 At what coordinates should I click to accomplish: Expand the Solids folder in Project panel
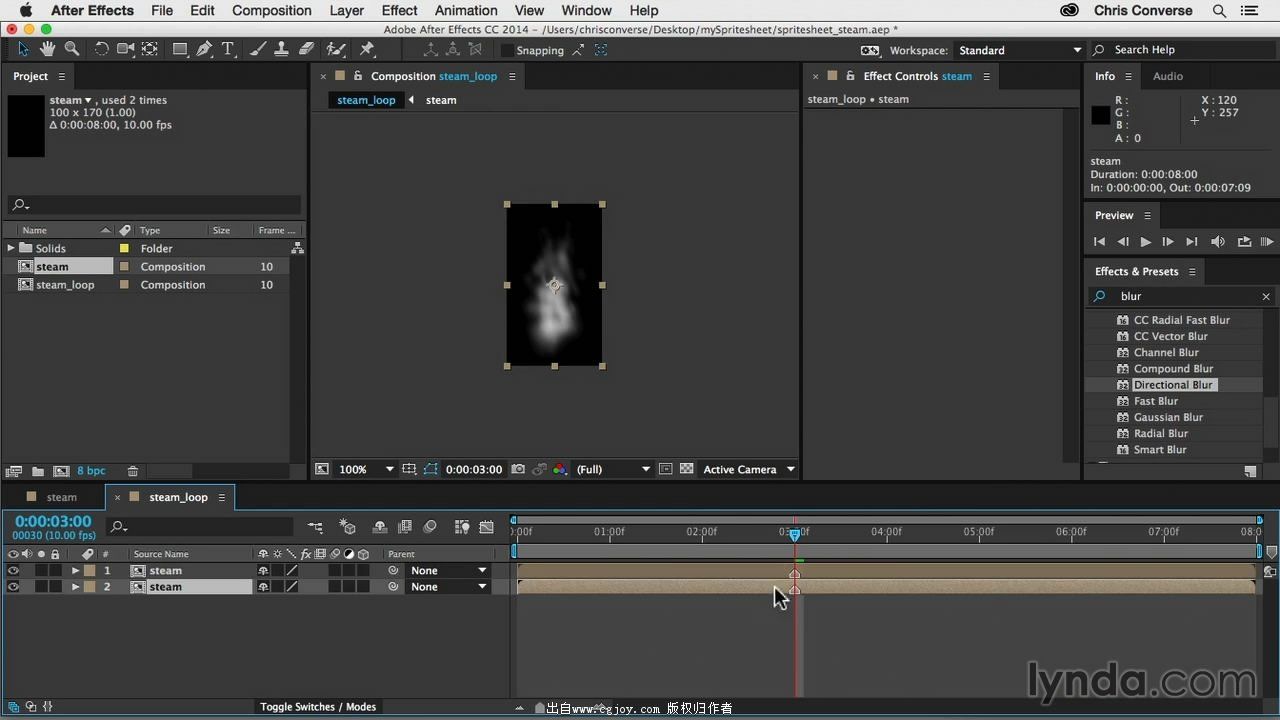click(11, 248)
